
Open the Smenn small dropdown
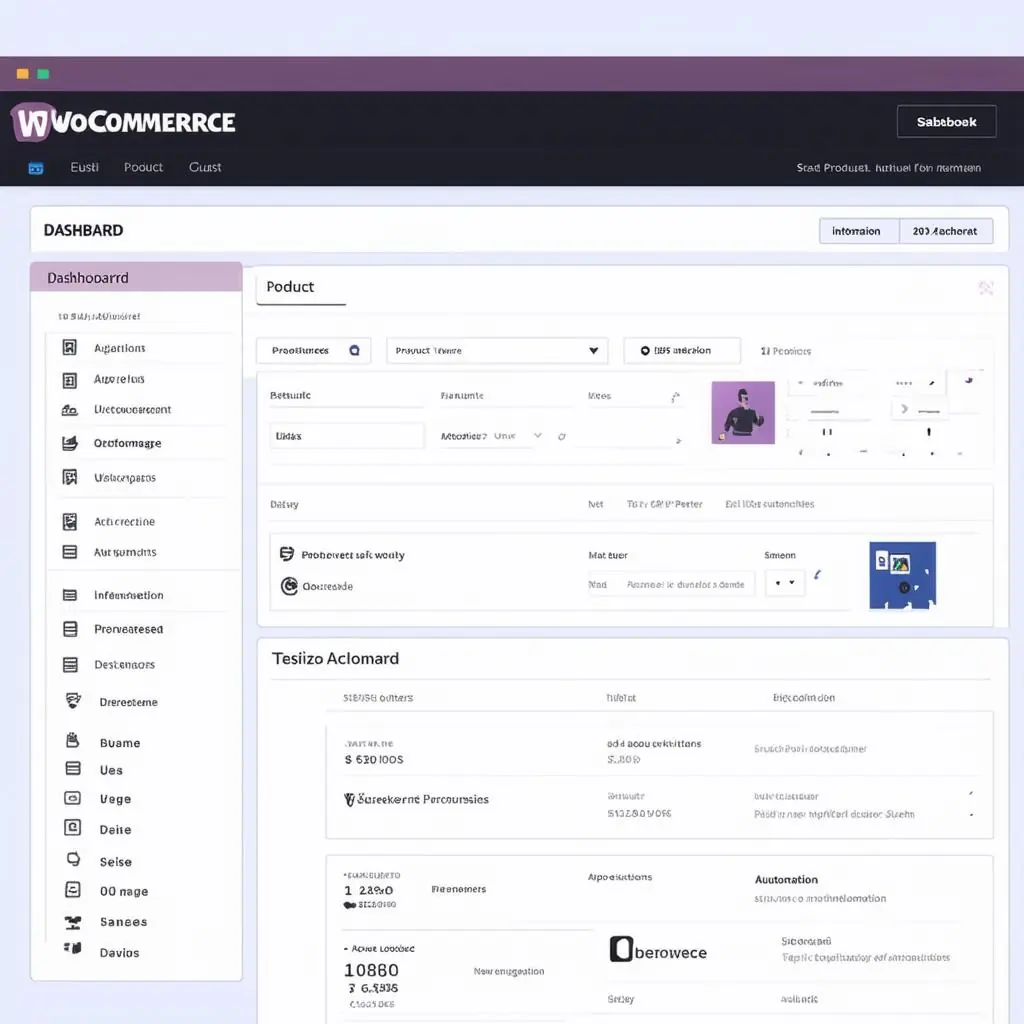pyautogui.click(x=784, y=583)
